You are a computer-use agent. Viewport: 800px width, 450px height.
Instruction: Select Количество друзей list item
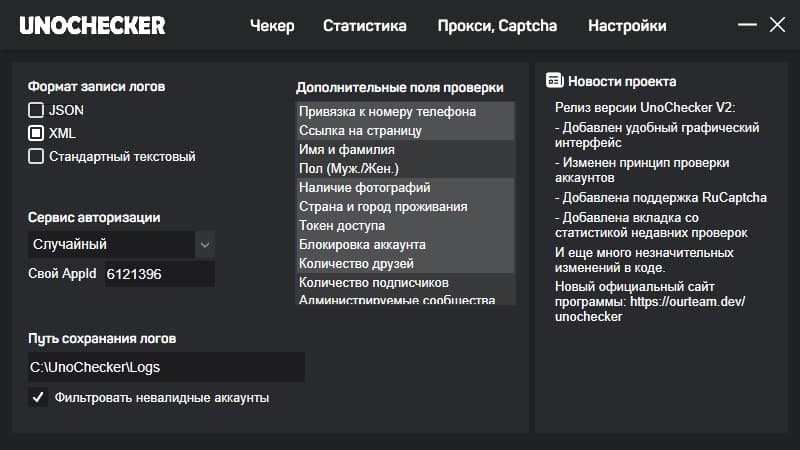tap(405, 263)
